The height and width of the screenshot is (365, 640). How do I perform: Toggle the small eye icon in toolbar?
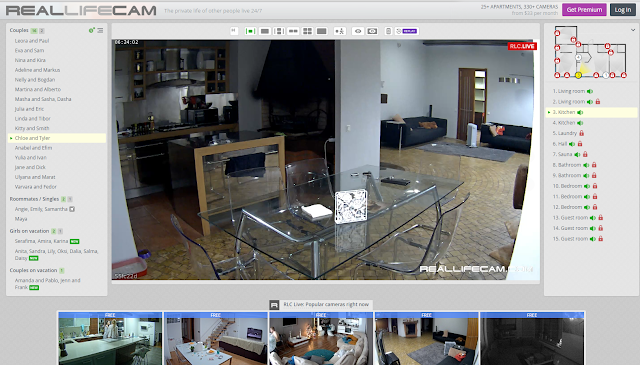(358, 31)
